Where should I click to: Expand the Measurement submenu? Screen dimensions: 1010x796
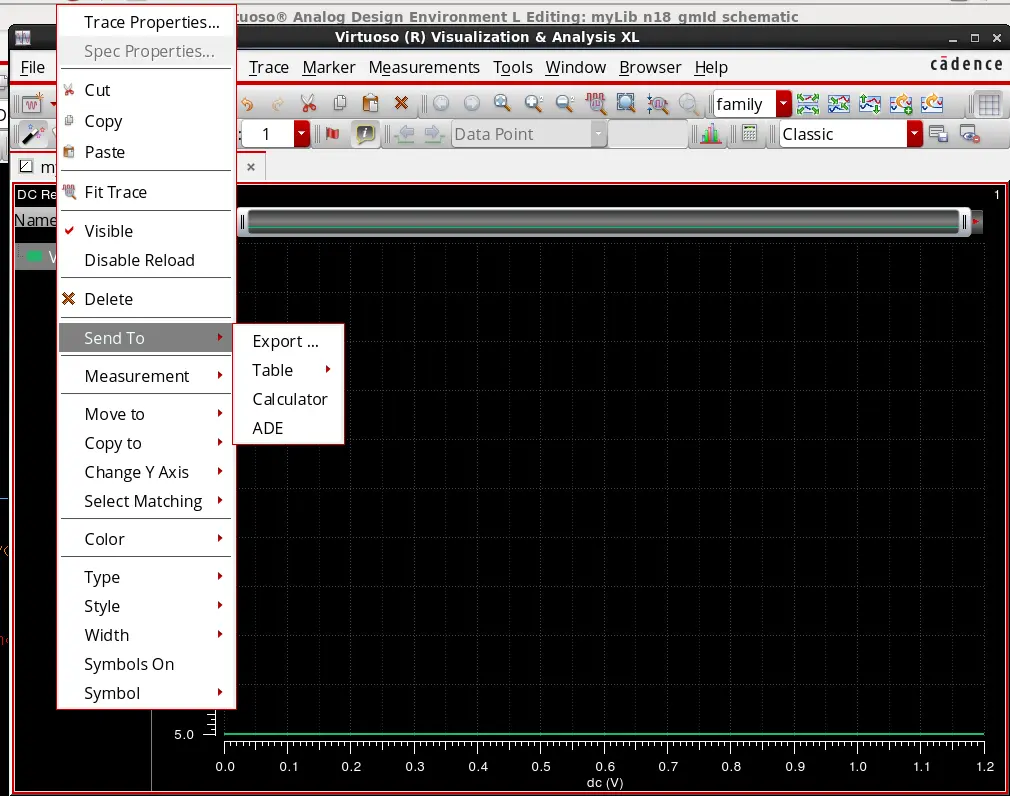pos(146,376)
